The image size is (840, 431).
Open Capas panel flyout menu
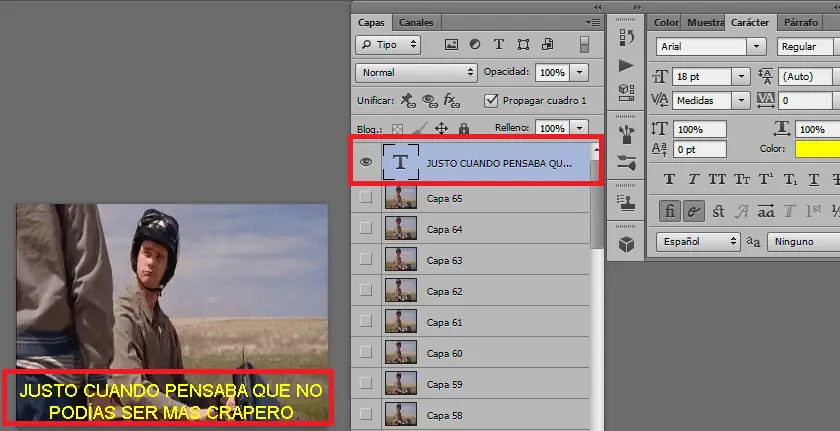coord(593,22)
